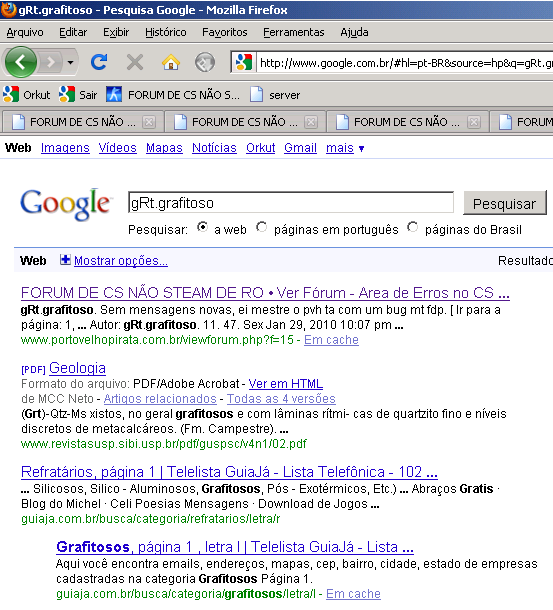The image size is (553, 610).
Task: Click the guiaja.com.br/busca/categoria/refratarios URL text
Action: [x=151, y=519]
